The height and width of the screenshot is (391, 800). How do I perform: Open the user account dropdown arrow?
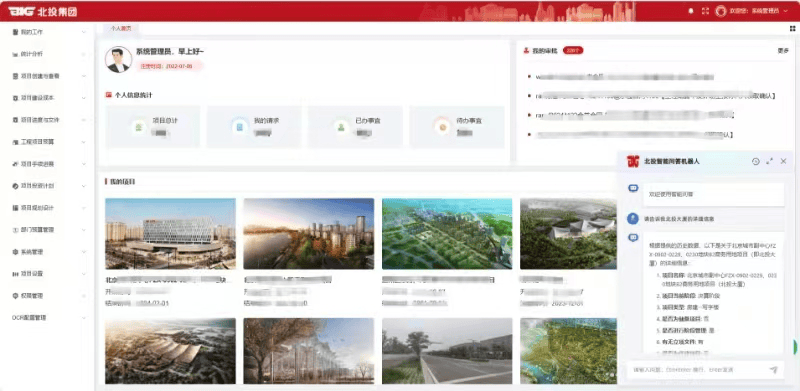(785, 11)
